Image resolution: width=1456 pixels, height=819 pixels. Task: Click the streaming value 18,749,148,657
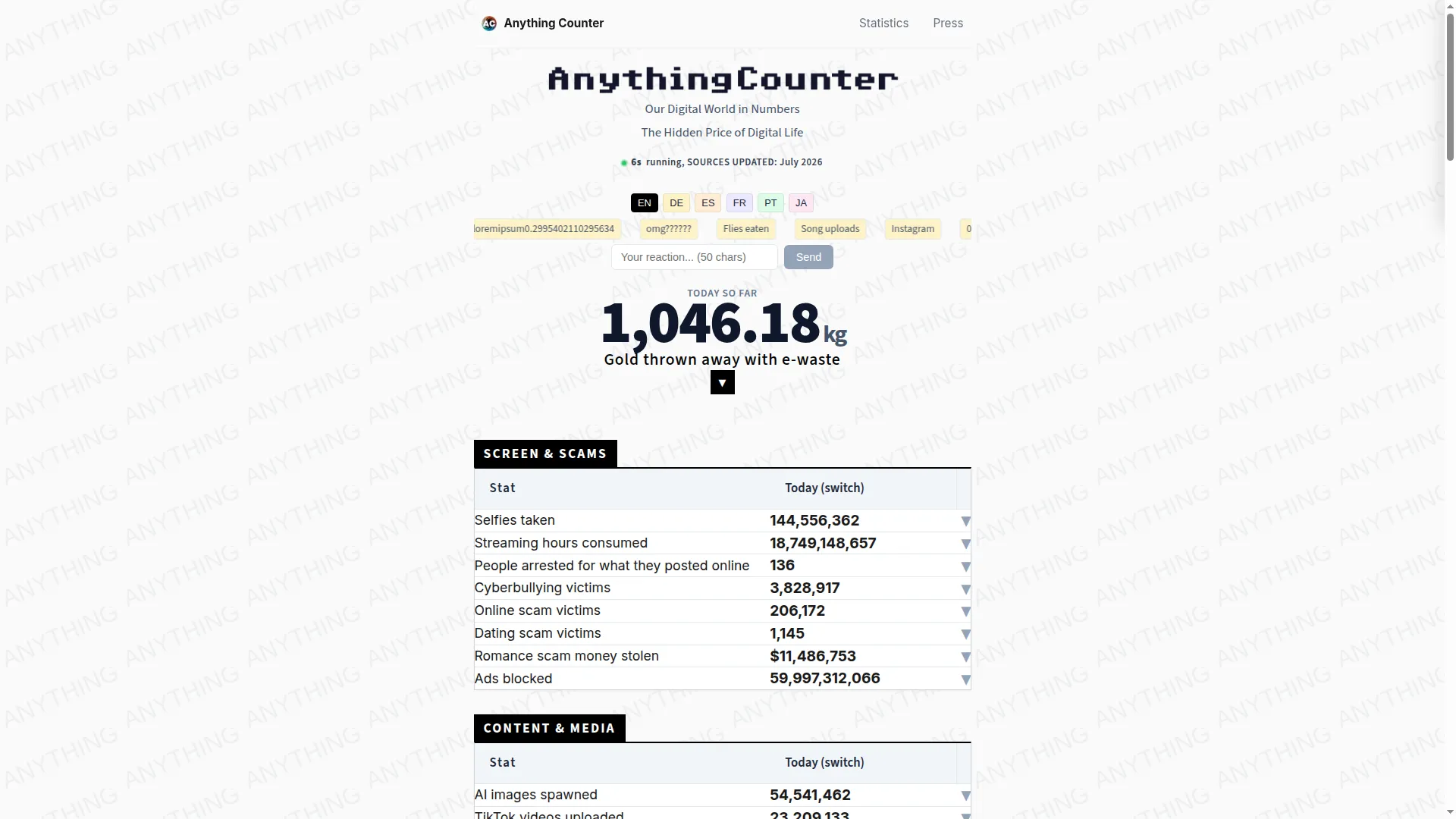point(823,543)
